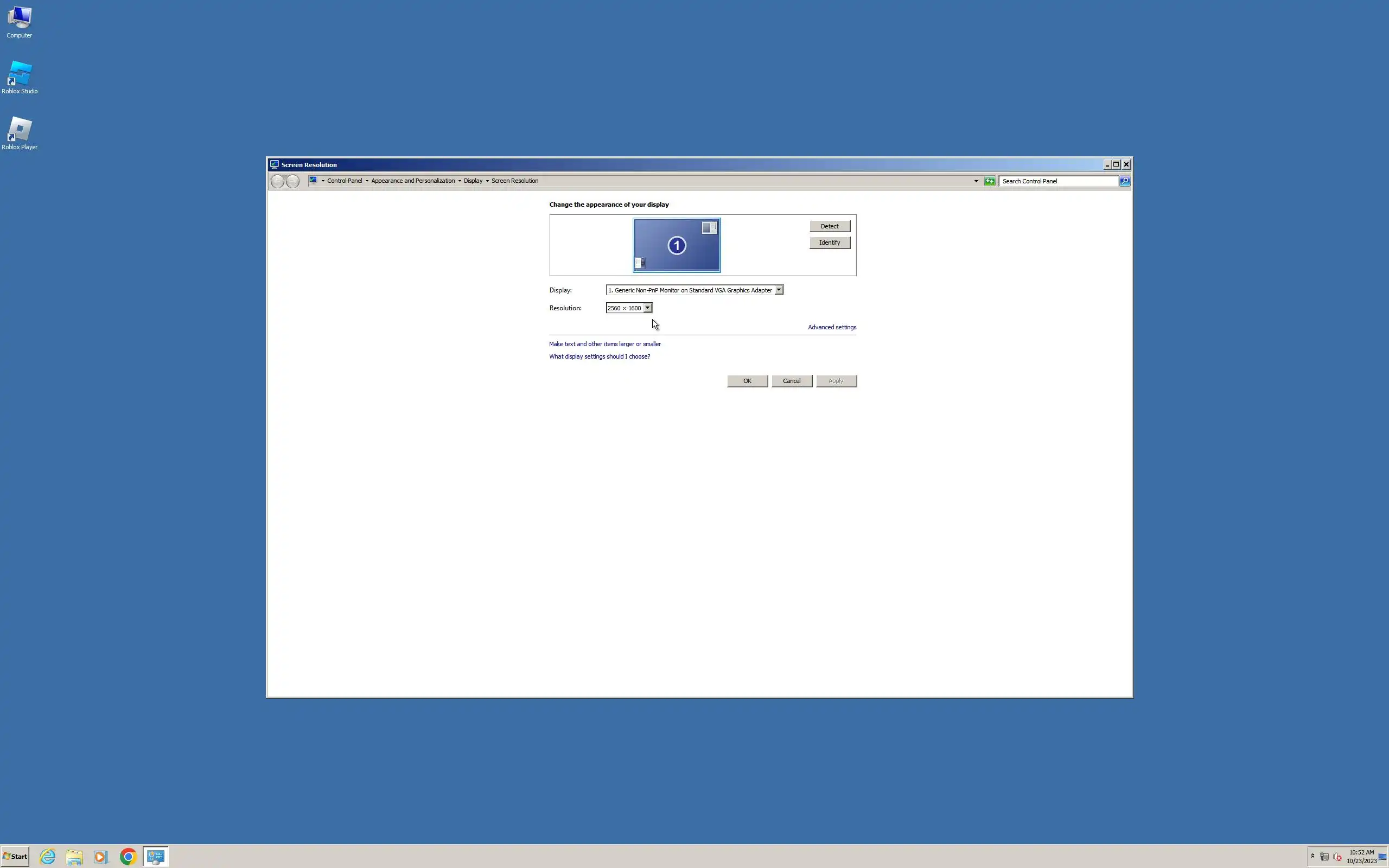Screen dimensions: 1389x868
Task: Open the Resolution dropdown
Action: pos(647,308)
